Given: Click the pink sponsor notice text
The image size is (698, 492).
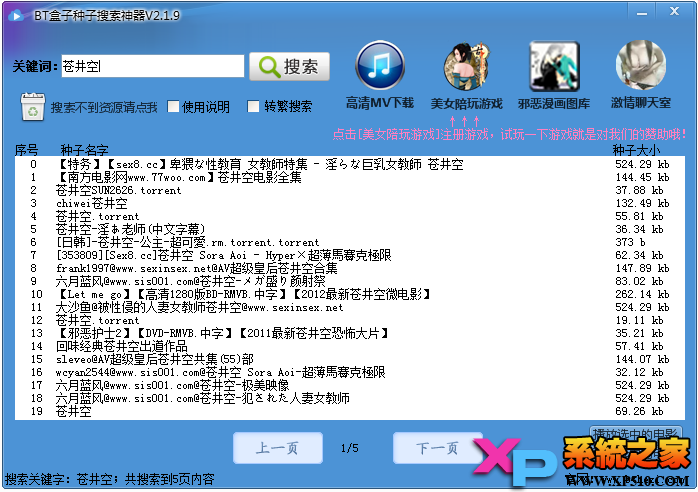Looking at the screenshot, I should click(510, 134).
